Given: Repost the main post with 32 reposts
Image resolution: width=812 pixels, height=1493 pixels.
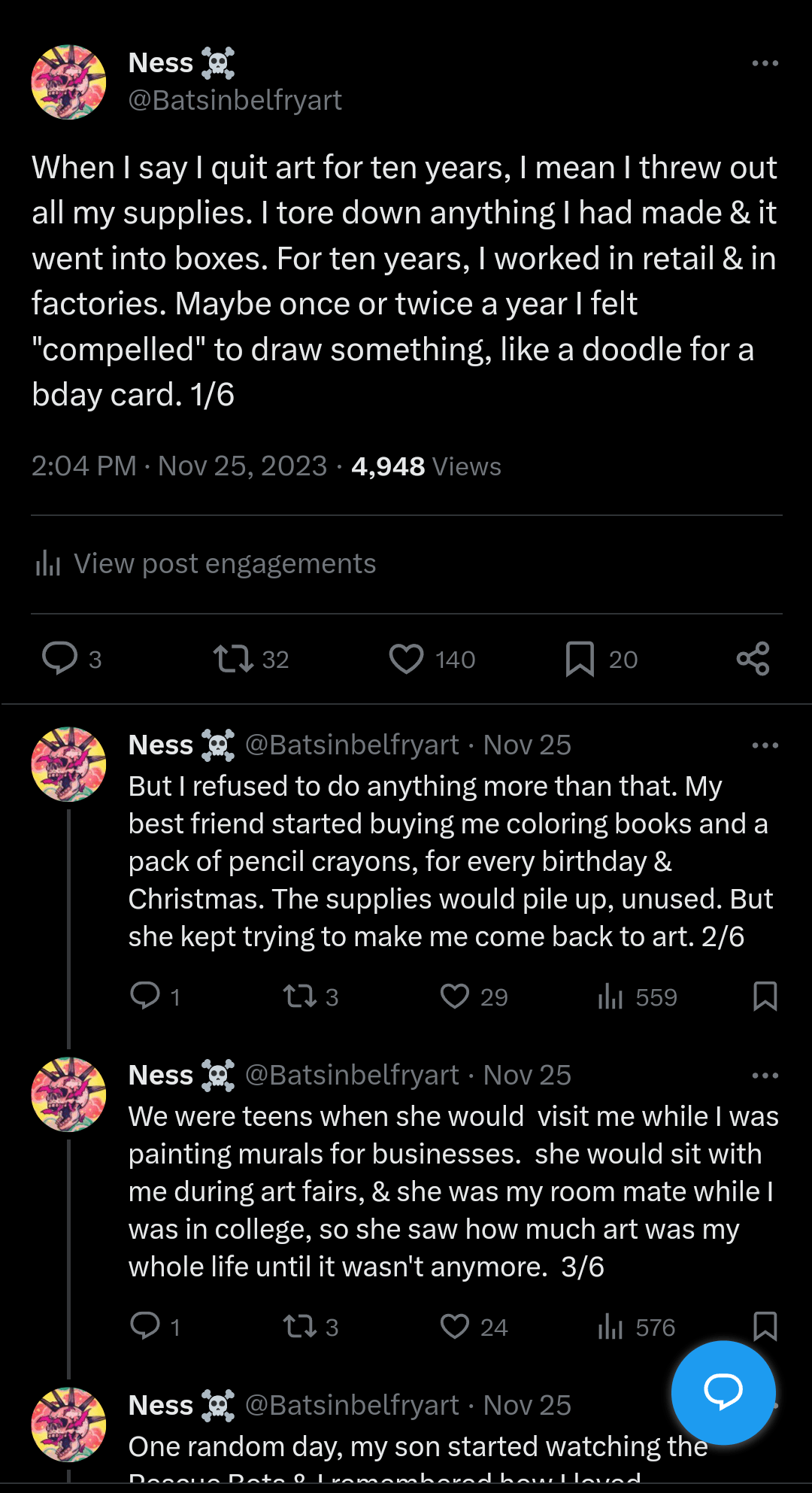Looking at the screenshot, I should [233, 658].
